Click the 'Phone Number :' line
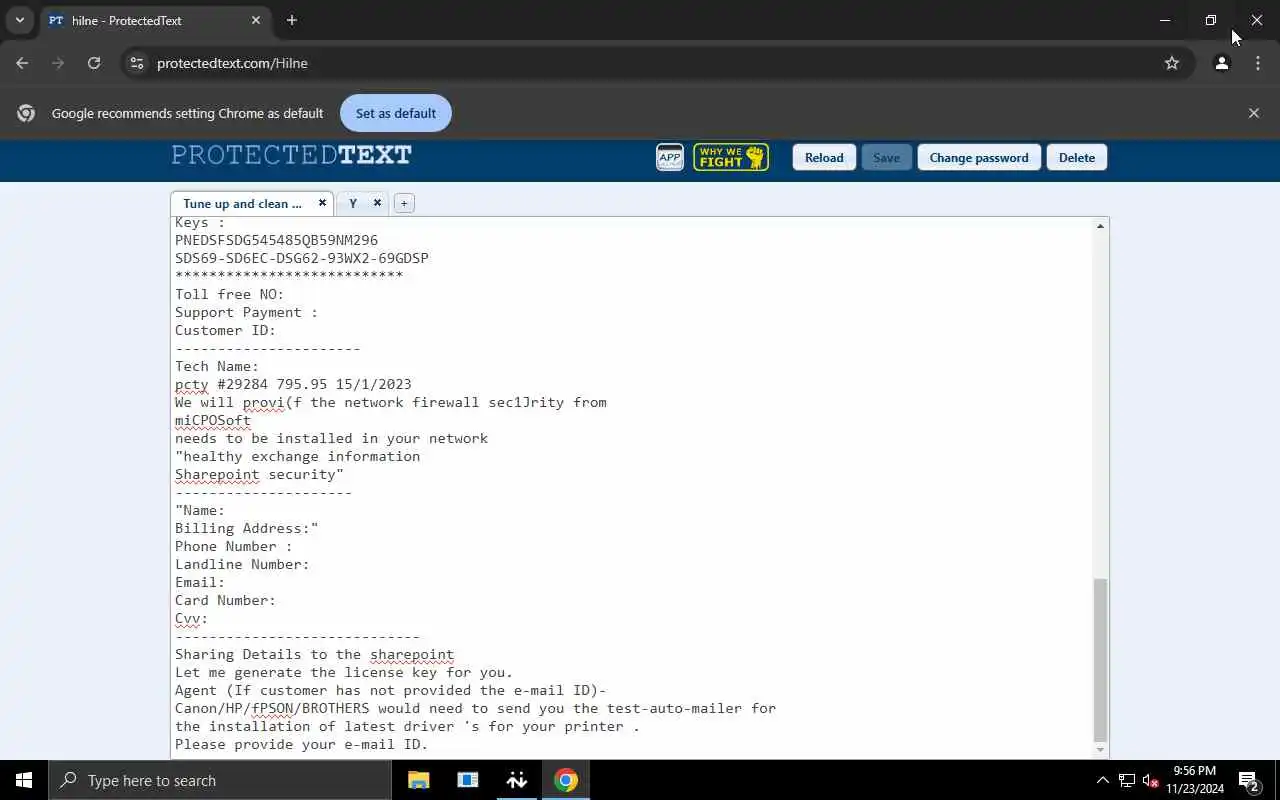The height and width of the screenshot is (800, 1280). (x=234, y=546)
